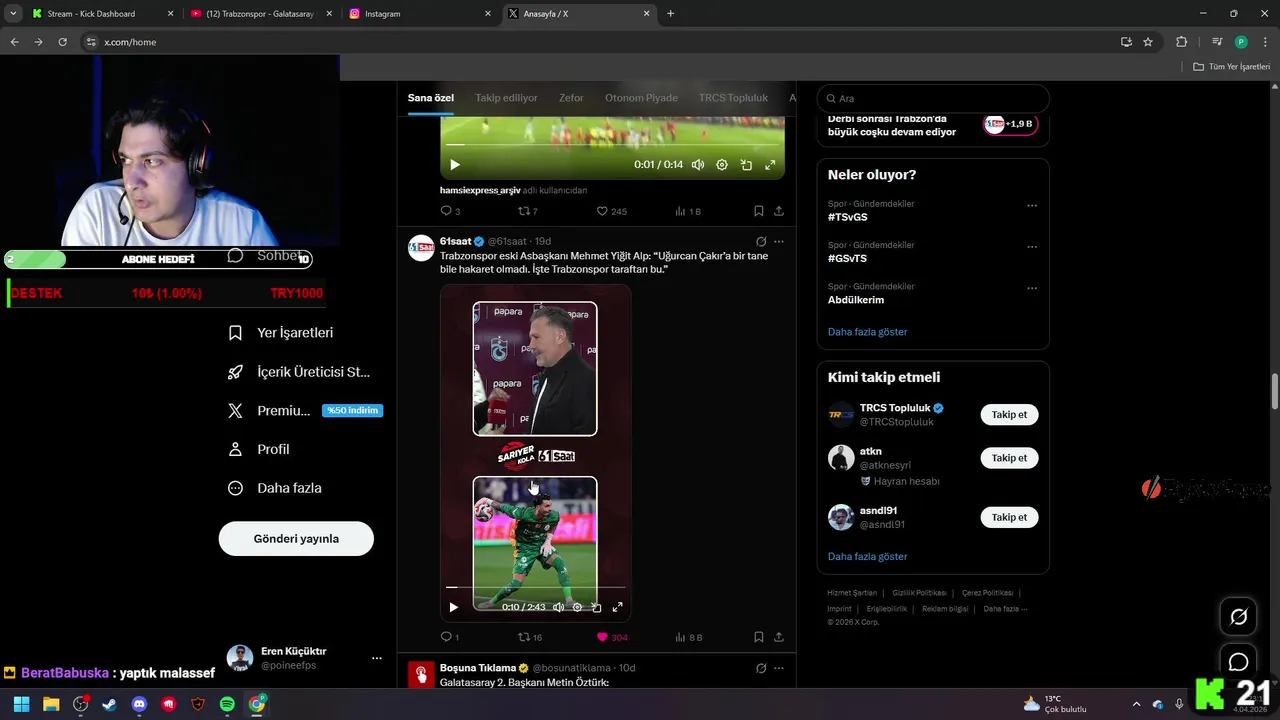Open more options for #GSvTS trend
The height and width of the screenshot is (720, 1280).
coord(1032,247)
